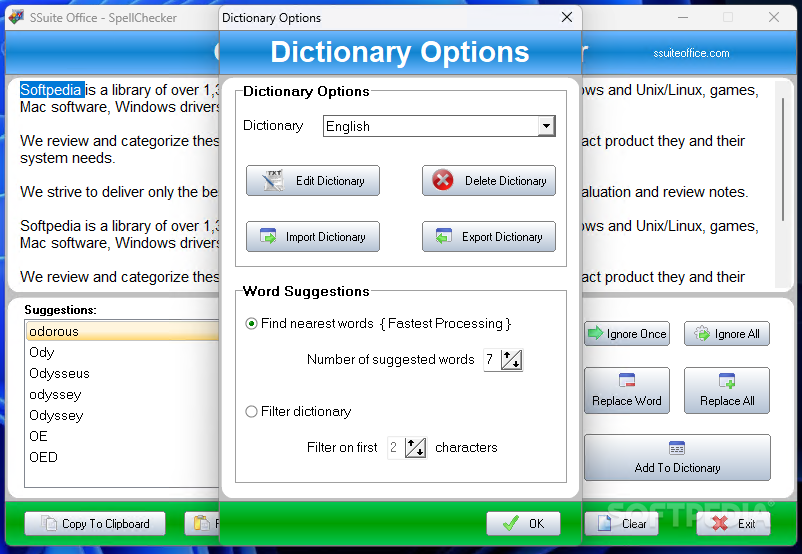Click the highlighted word Softpedia in text
The height and width of the screenshot is (554, 802).
coord(51,90)
